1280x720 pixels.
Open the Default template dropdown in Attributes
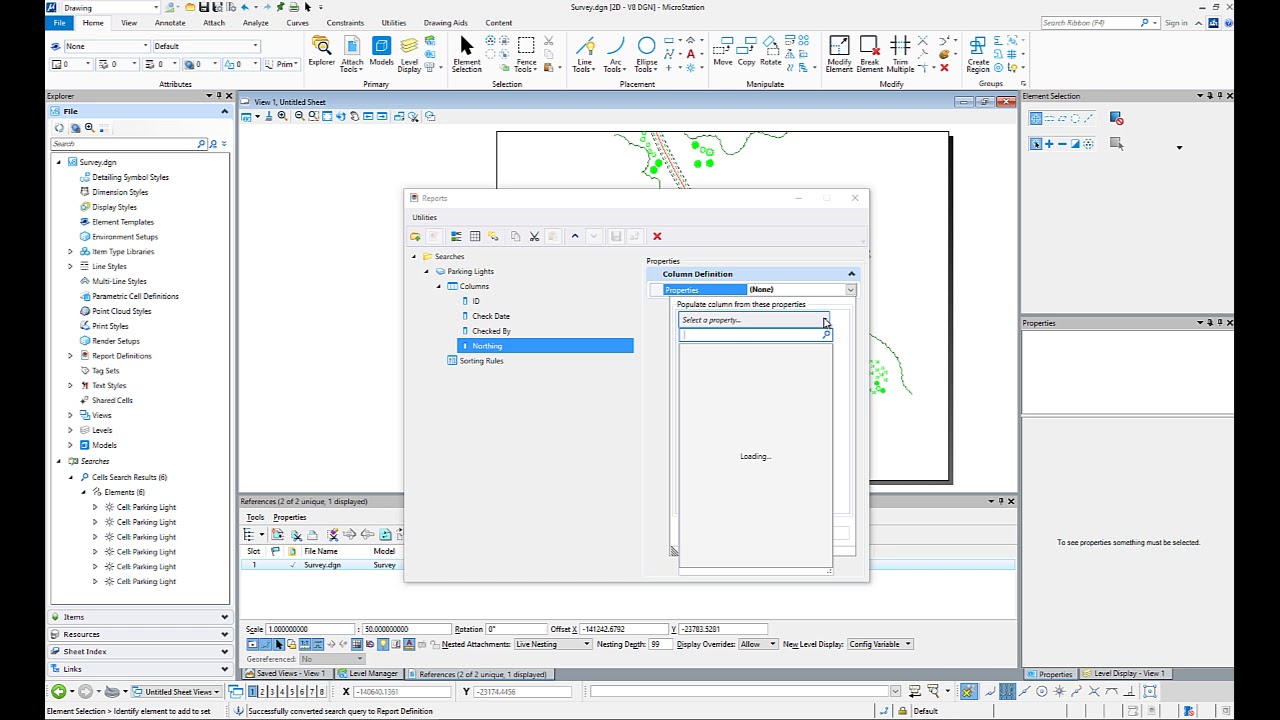(x=206, y=46)
